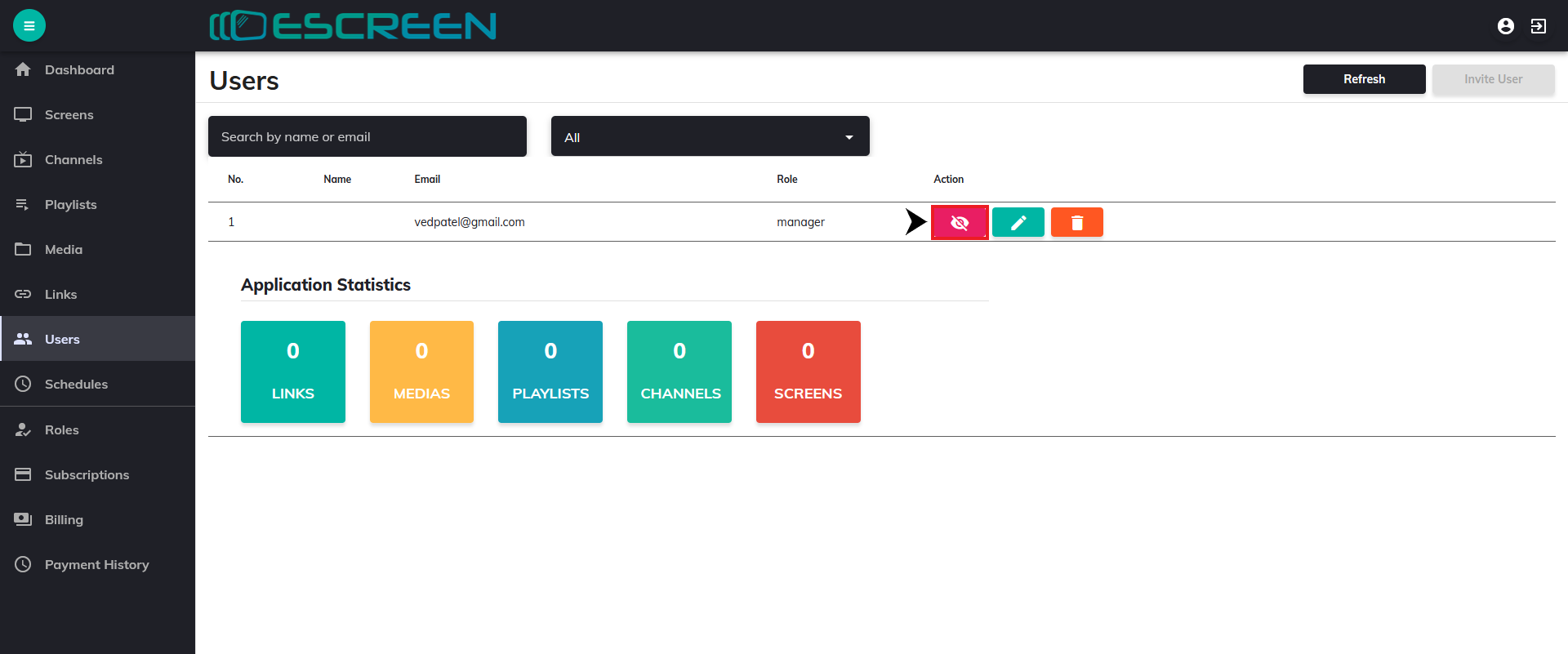Toggle visibility for vedpatel@gmail.com user
The height and width of the screenshot is (654, 1568).
coord(960,222)
